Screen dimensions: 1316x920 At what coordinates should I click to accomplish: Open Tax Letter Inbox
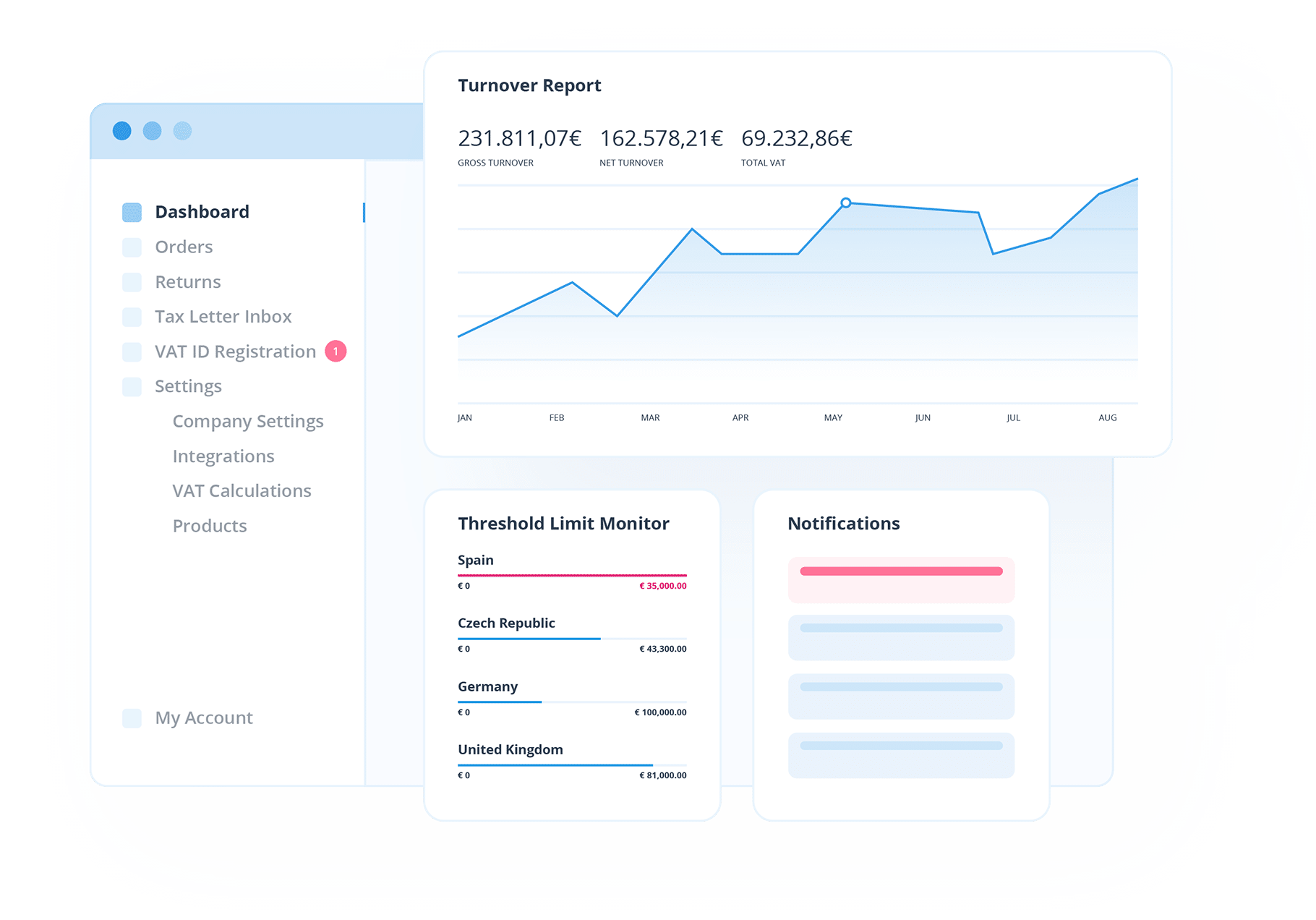point(223,317)
